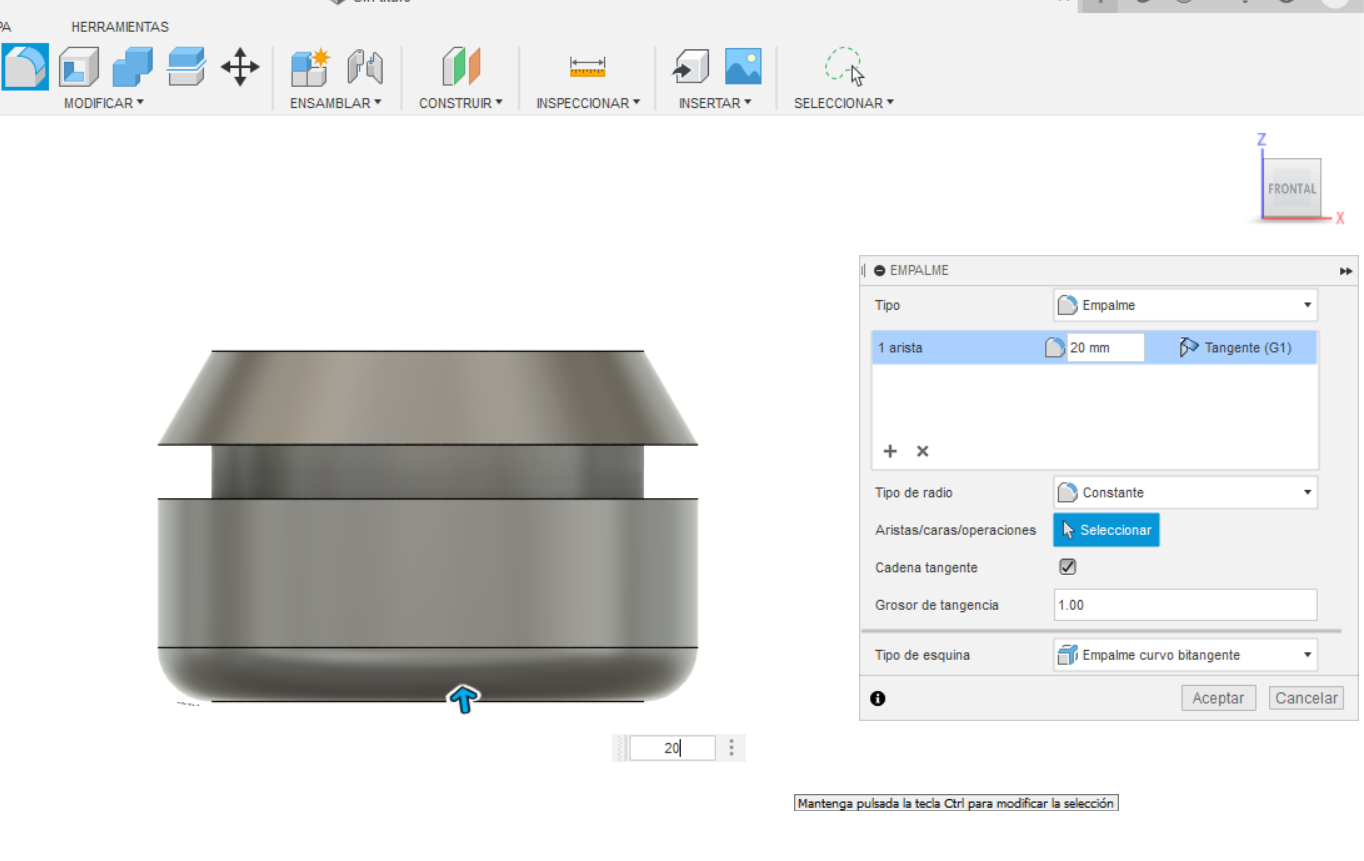Select the Move/Copy four-arrow tool

pos(240,67)
